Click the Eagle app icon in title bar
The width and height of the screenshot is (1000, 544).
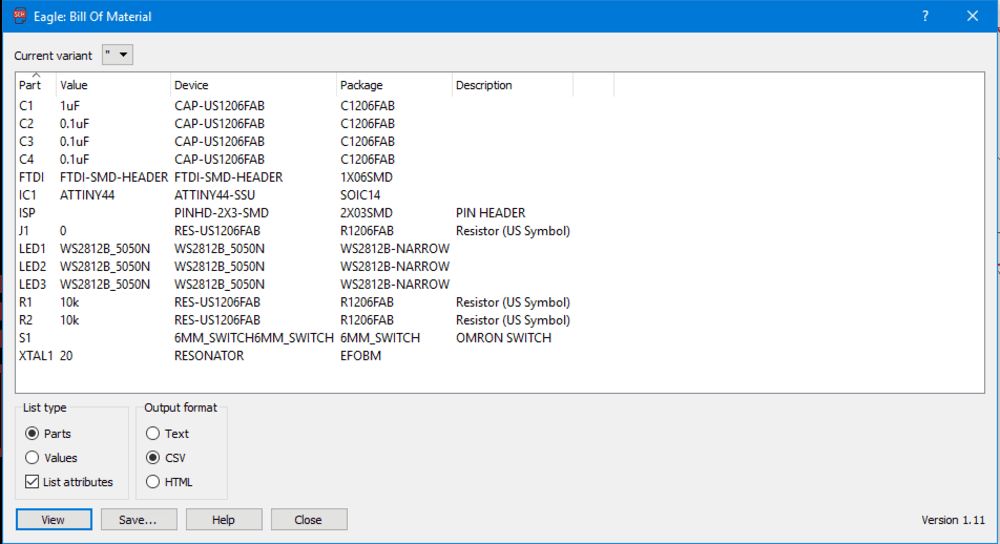pyautogui.click(x=20, y=15)
